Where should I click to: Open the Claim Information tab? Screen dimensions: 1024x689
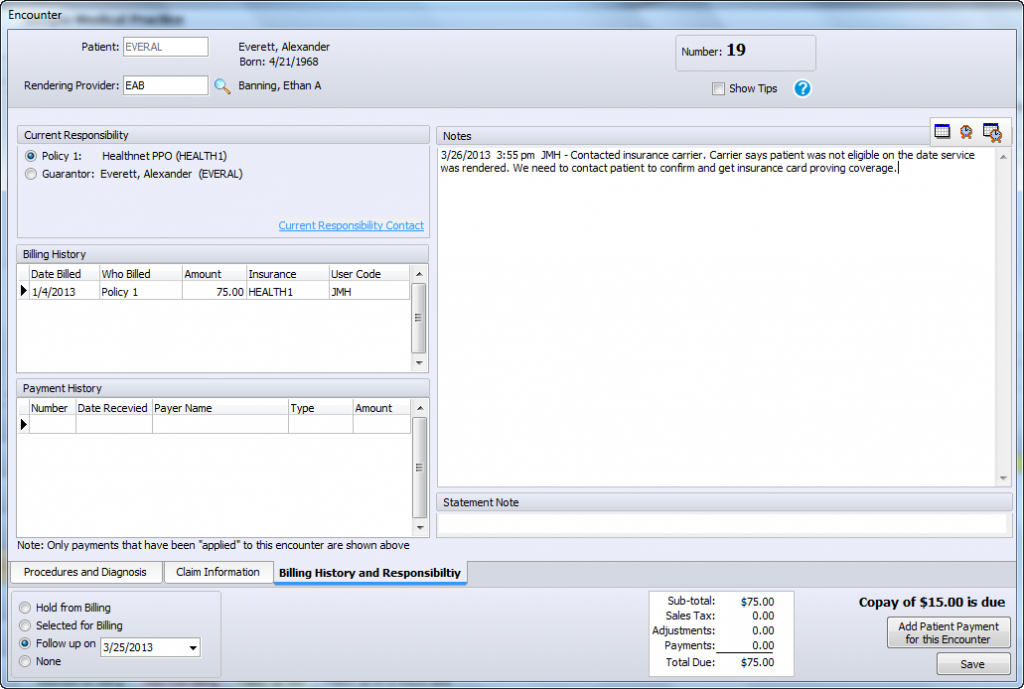pos(219,573)
